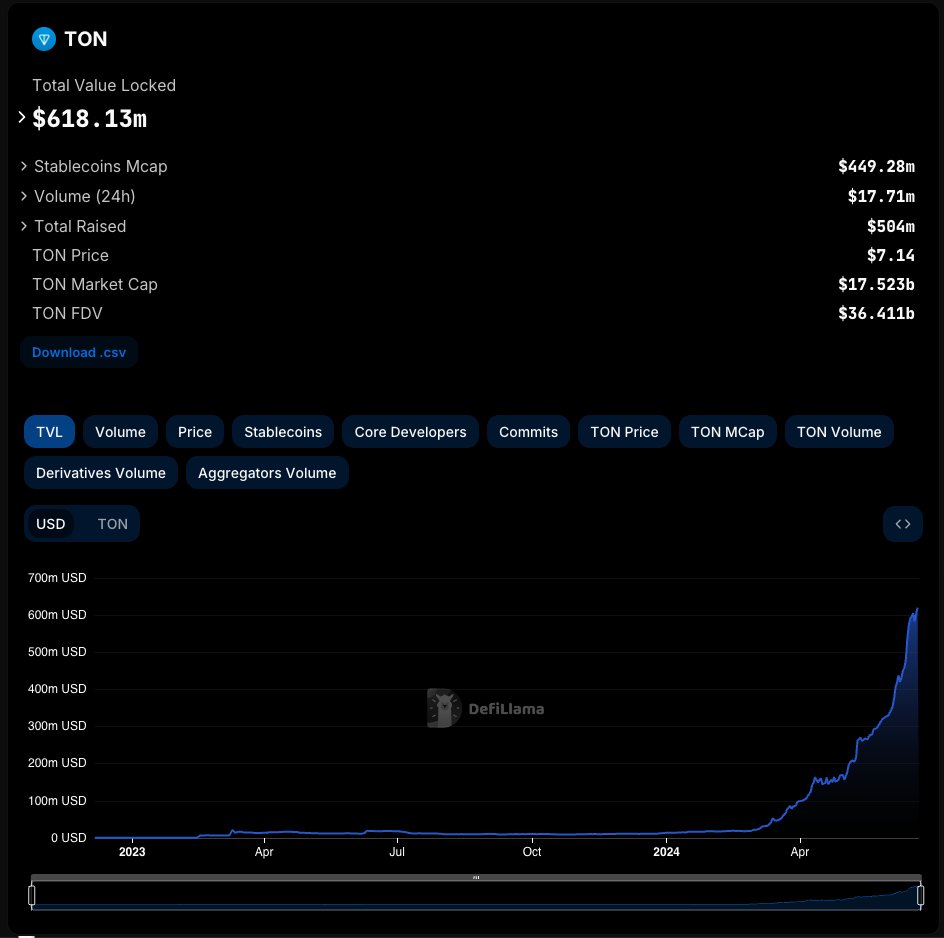This screenshot has width=944, height=938.
Task: Click the $504m total raised value
Action: (891, 226)
